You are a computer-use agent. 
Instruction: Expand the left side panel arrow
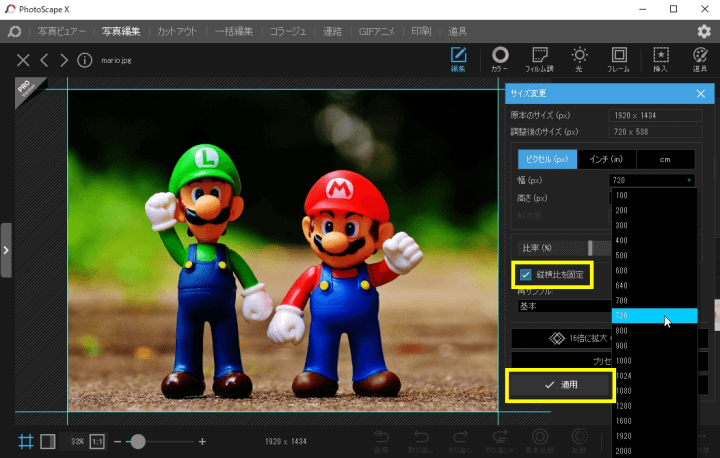[6, 250]
